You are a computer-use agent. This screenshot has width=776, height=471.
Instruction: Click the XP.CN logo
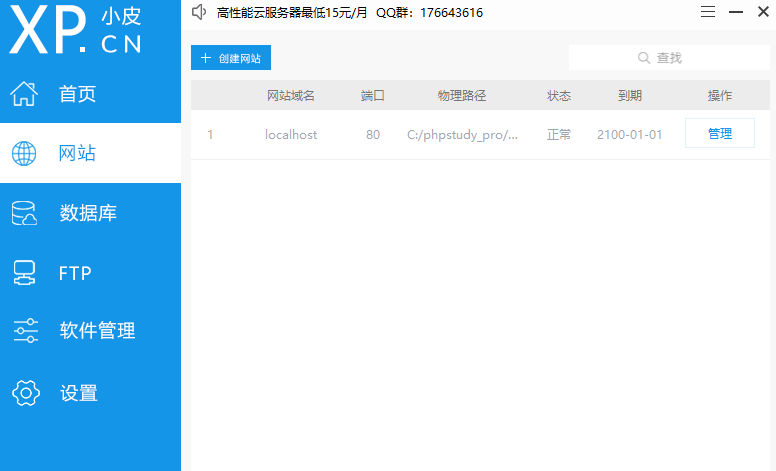[x=75, y=30]
